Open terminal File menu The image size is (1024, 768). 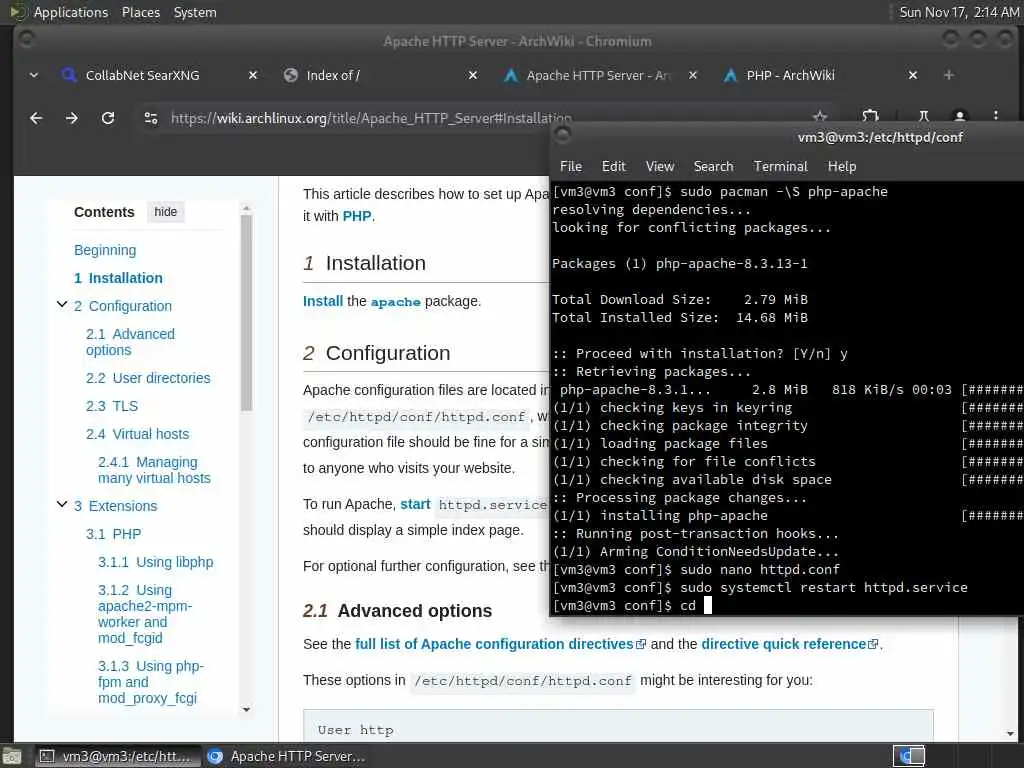[x=571, y=167]
